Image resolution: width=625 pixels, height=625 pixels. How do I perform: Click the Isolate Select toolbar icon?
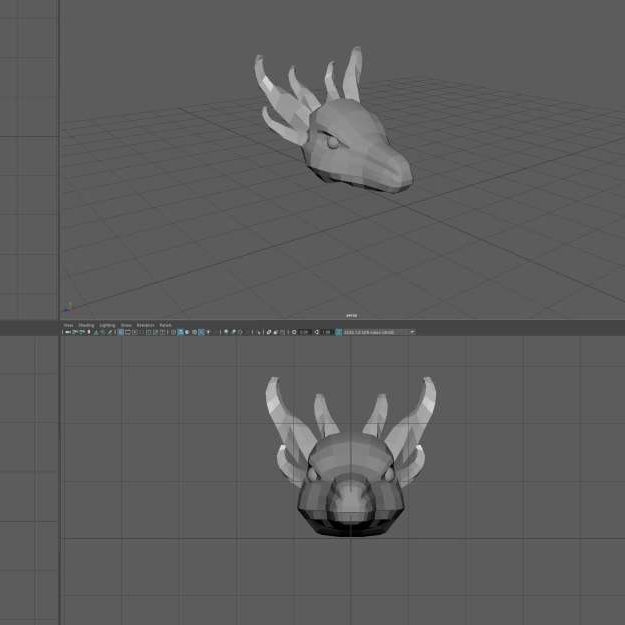227,332
